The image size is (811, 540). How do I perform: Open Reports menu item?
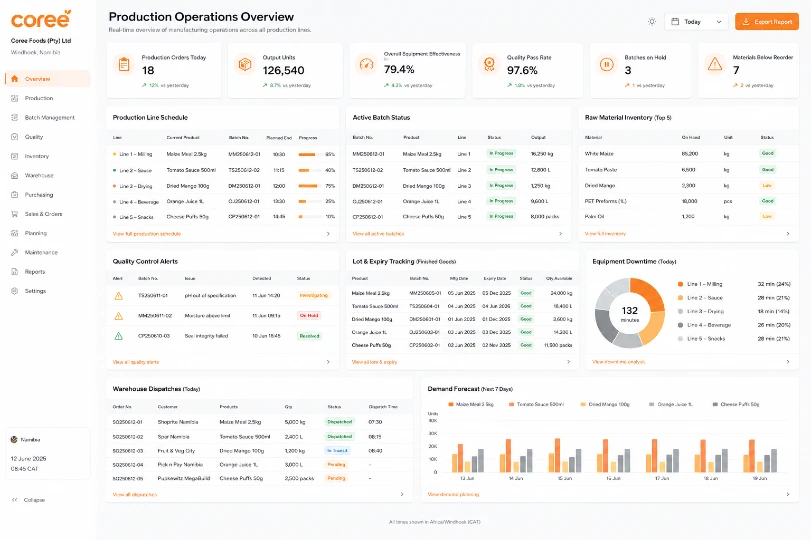47,272
